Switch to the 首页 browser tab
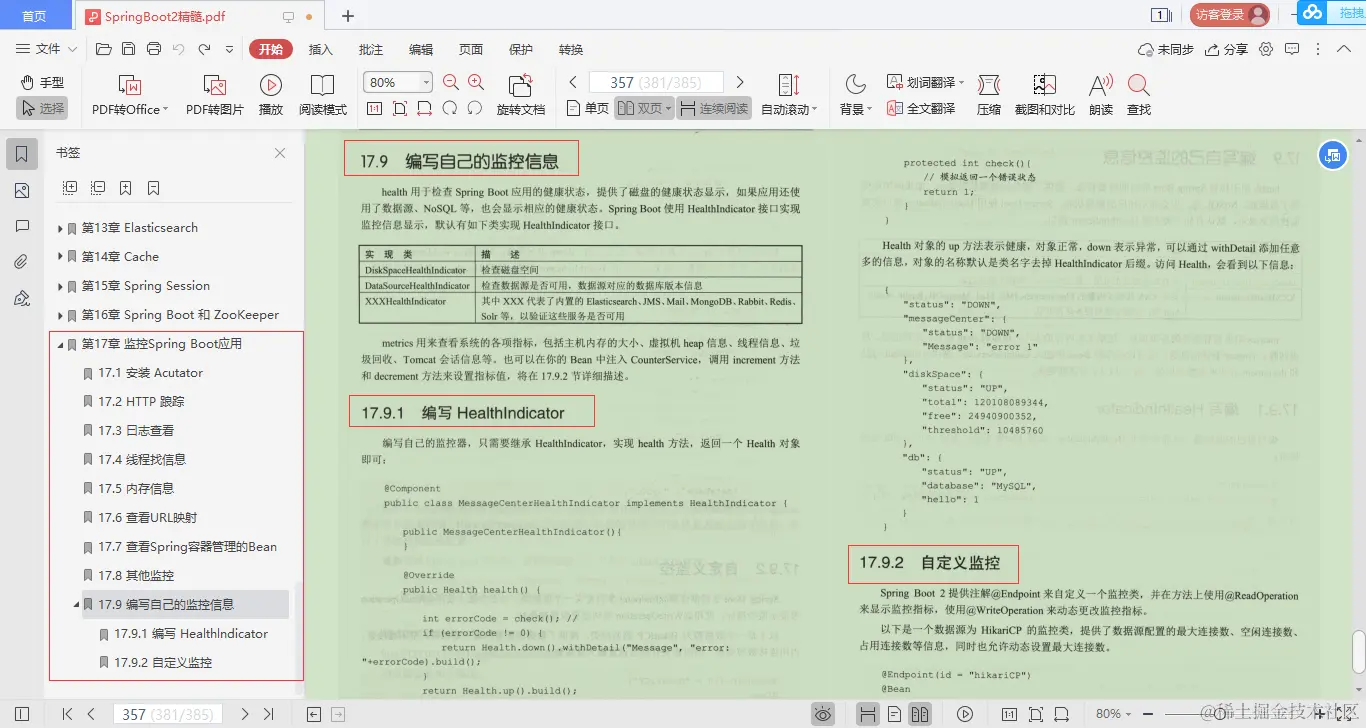Screen dimensions: 1366x728 pyautogui.click(x=36, y=15)
